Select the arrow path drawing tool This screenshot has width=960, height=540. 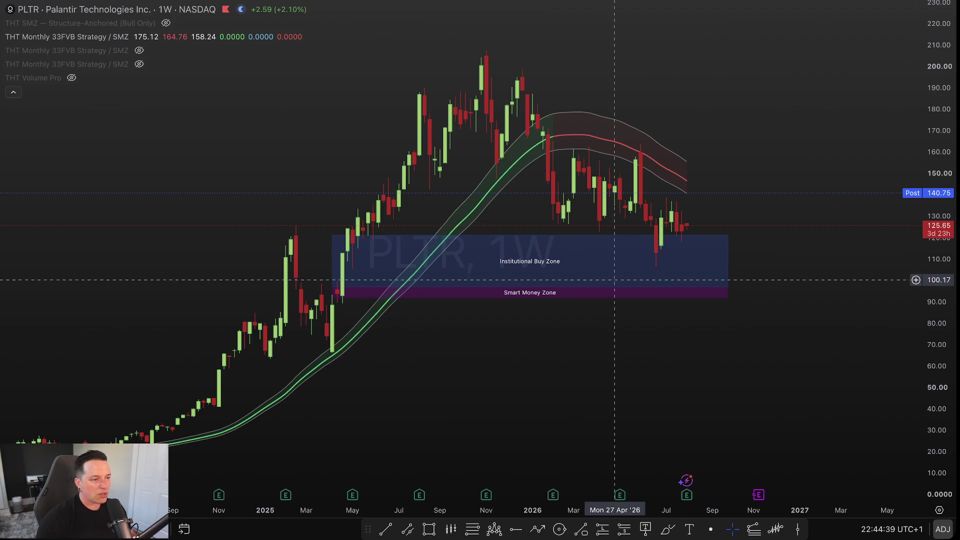click(538, 529)
